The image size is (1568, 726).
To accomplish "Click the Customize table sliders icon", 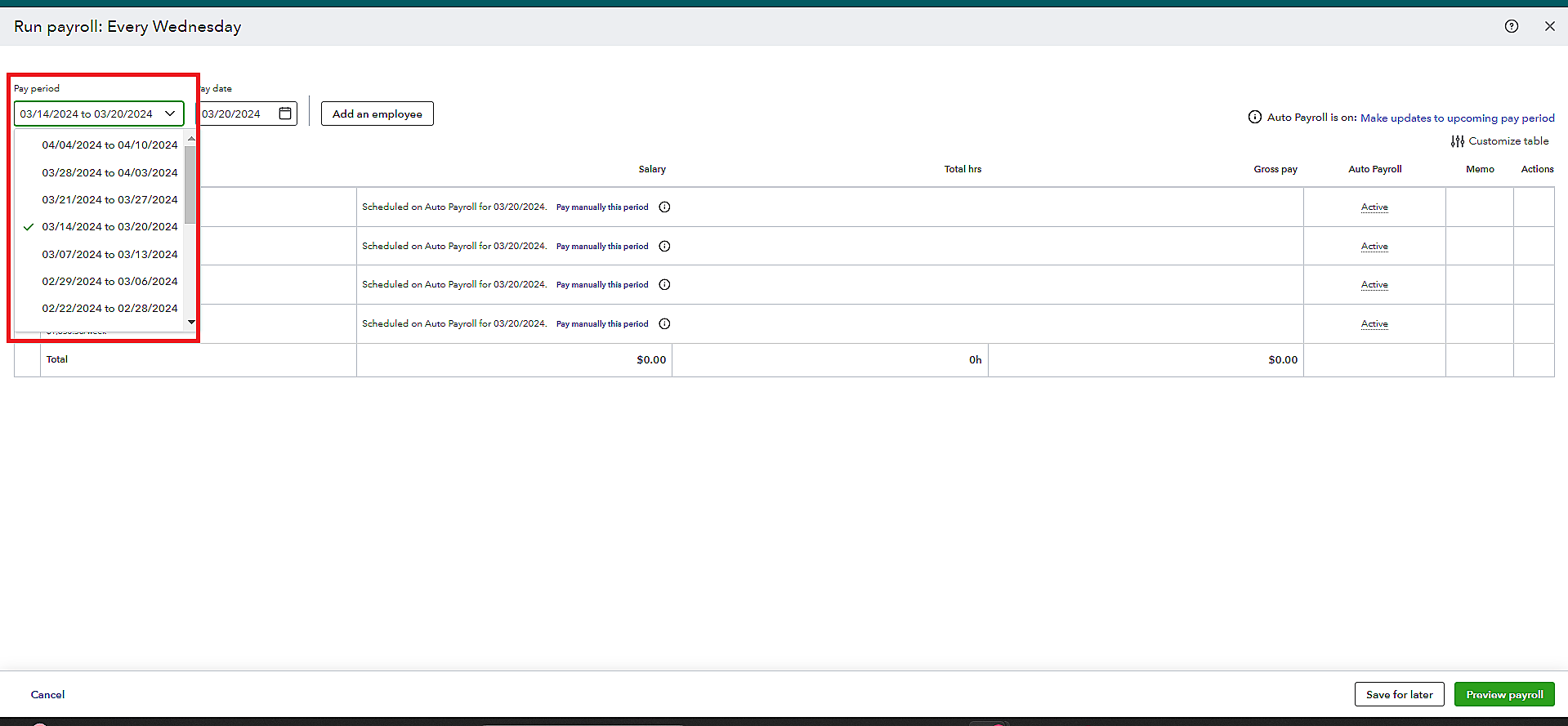I will point(1458,141).
